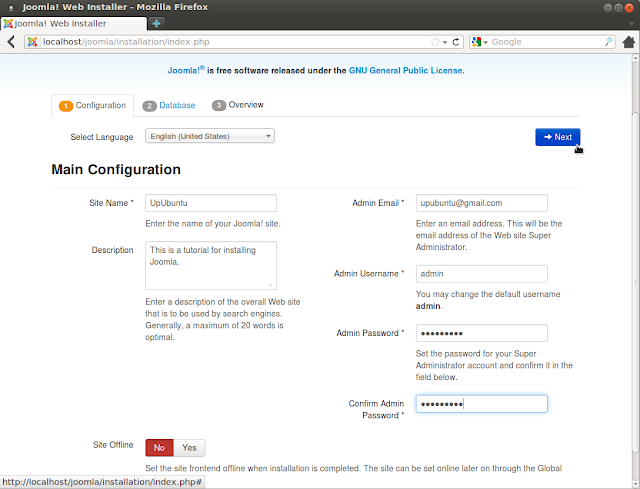Click the Joomla favicon in the address bar
The width and height of the screenshot is (640, 489).
(32, 42)
